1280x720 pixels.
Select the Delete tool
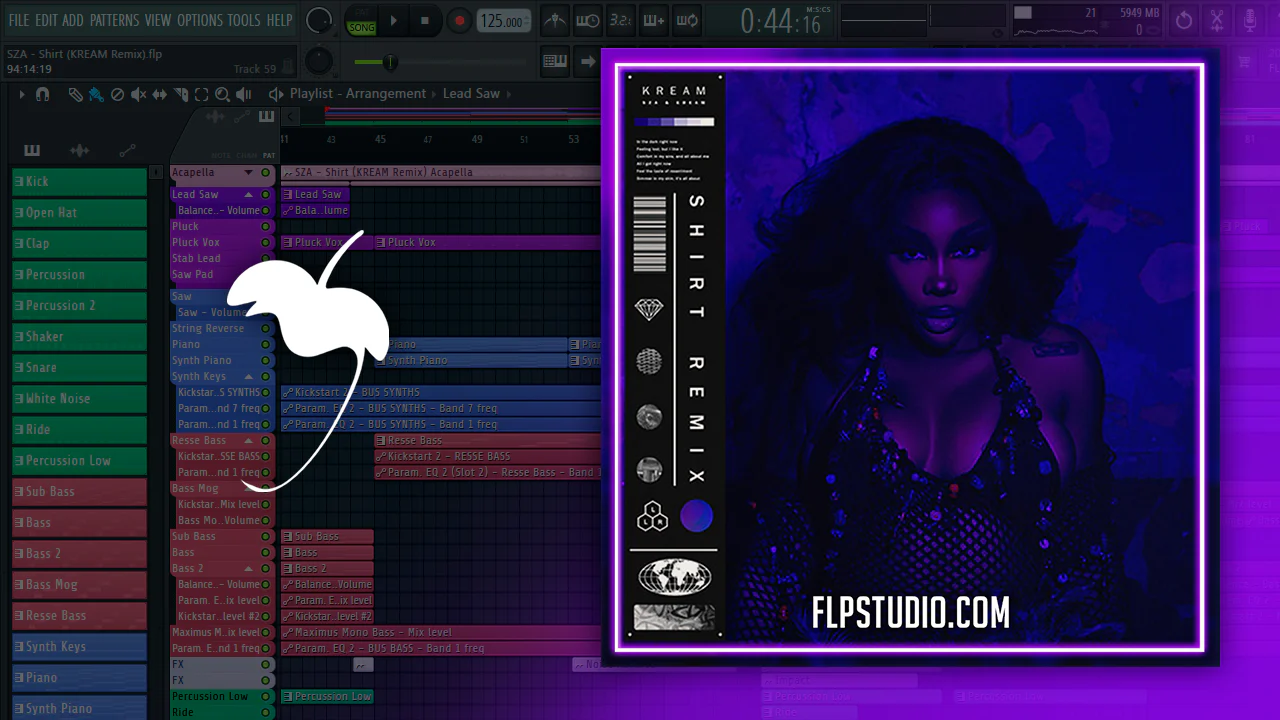pyautogui.click(x=117, y=94)
